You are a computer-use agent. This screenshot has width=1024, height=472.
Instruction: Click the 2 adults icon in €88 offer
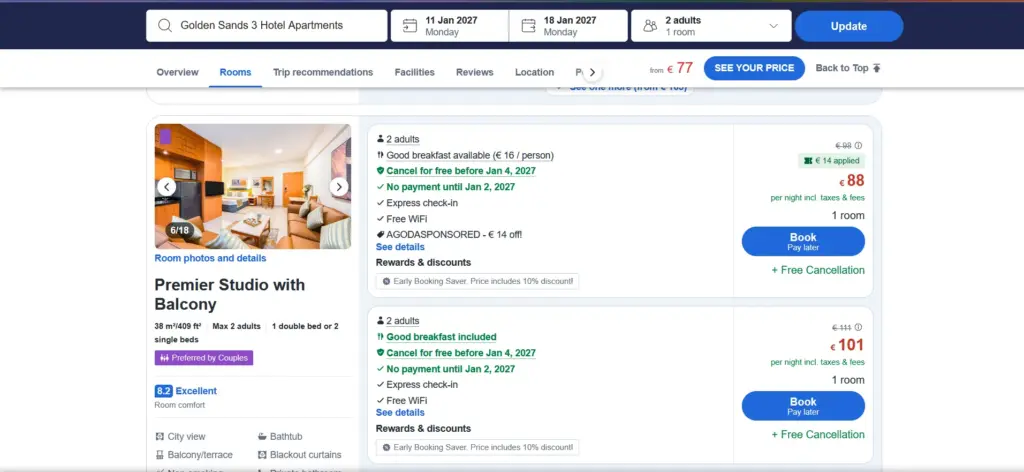[380, 139]
